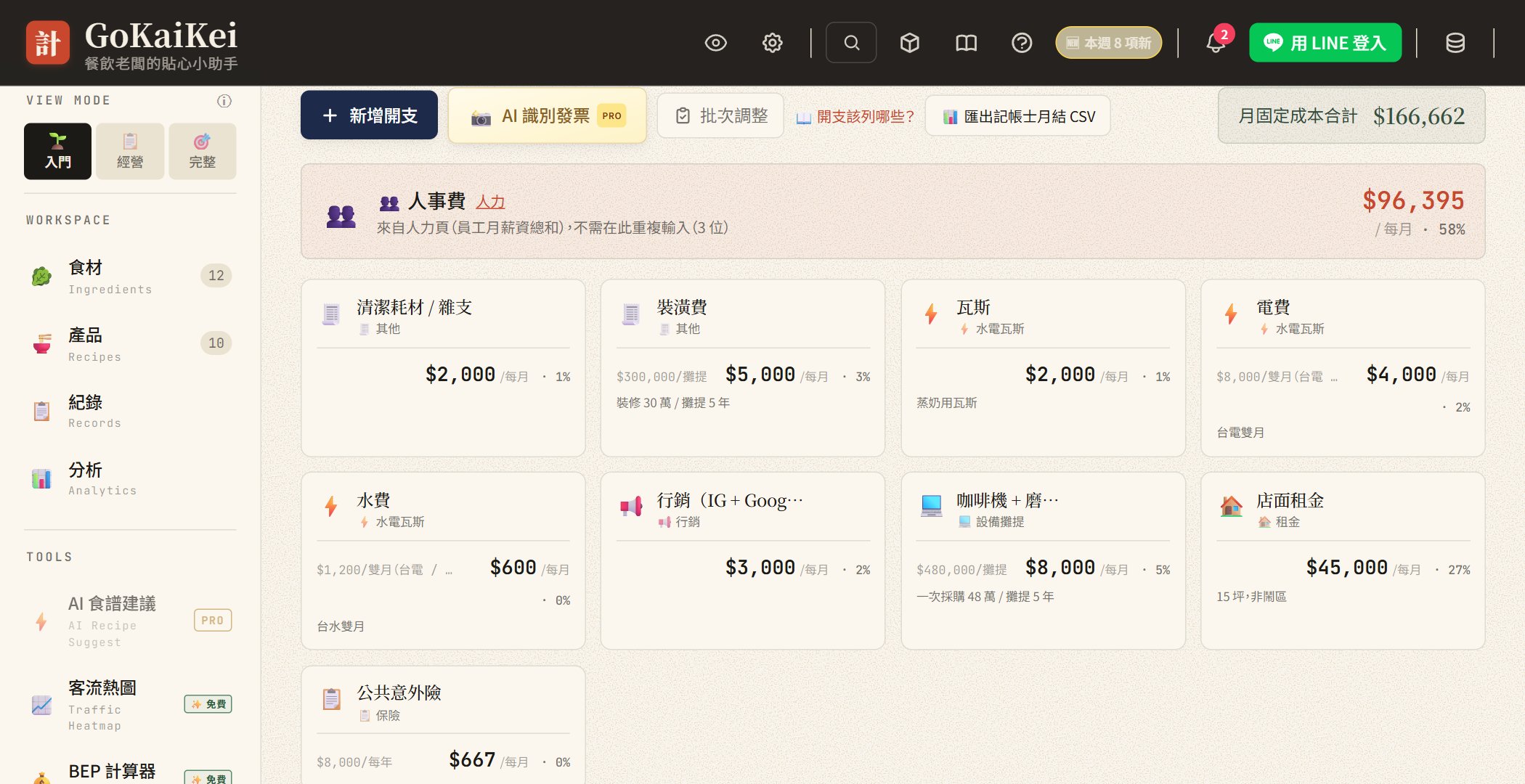Viewport: 1525px width, 784px height.
Task: Click the 10 count badge on 產品
Action: click(216, 343)
